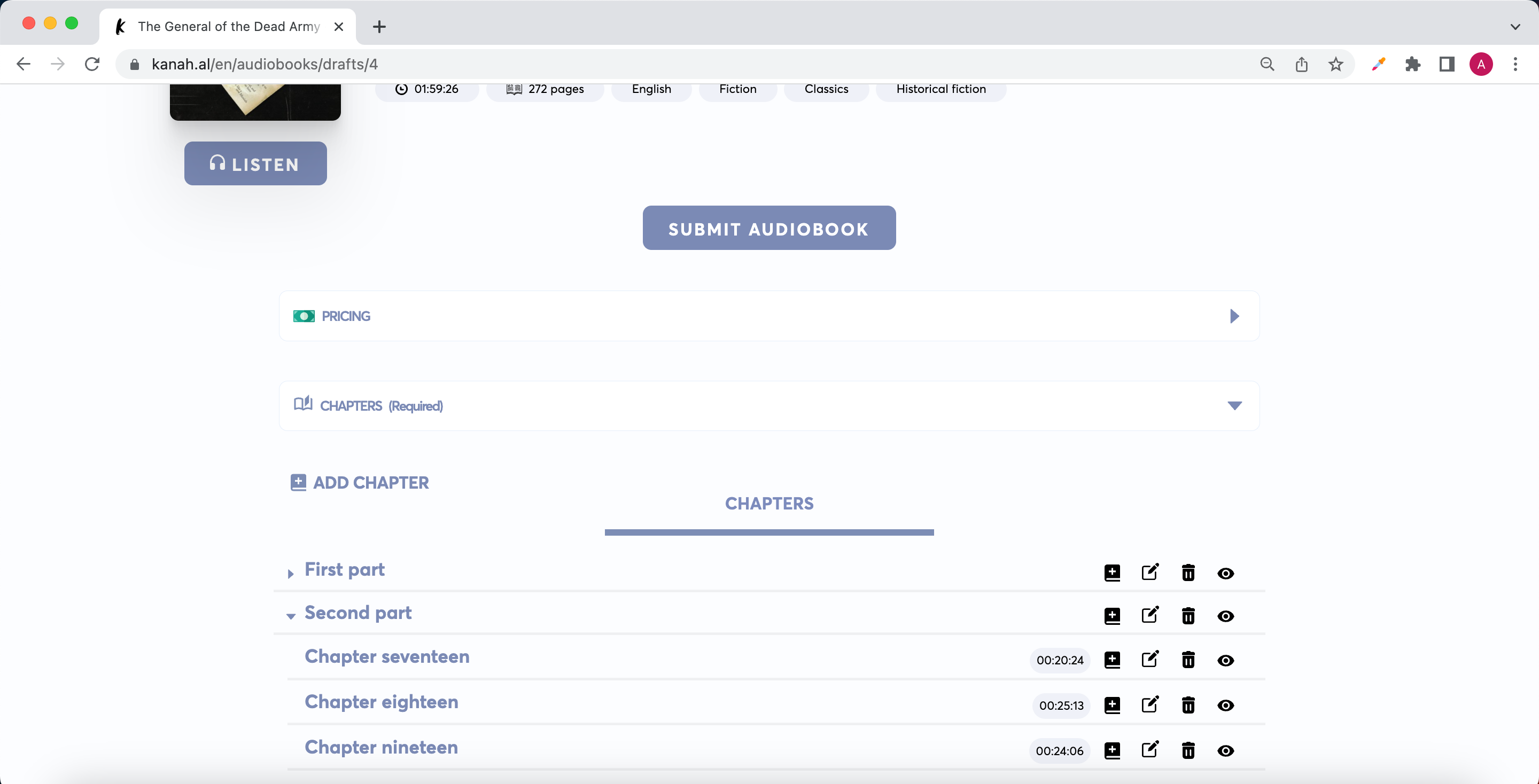
Task: Click the Listen button
Action: tap(255, 163)
